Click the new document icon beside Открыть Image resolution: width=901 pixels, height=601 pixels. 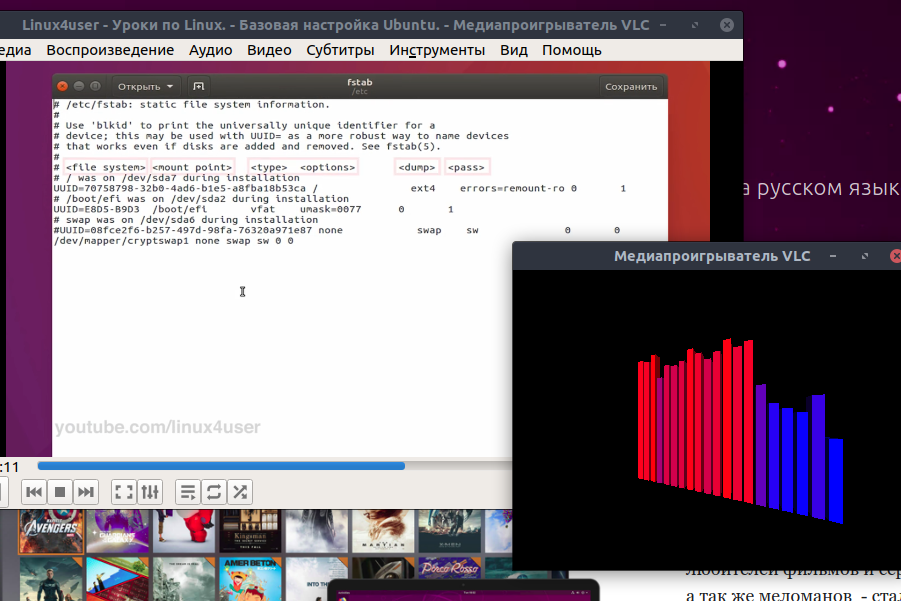tap(198, 87)
